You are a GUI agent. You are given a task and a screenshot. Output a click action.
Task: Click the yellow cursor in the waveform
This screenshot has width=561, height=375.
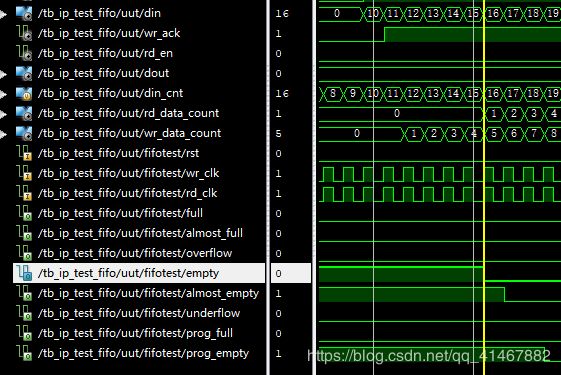484,188
